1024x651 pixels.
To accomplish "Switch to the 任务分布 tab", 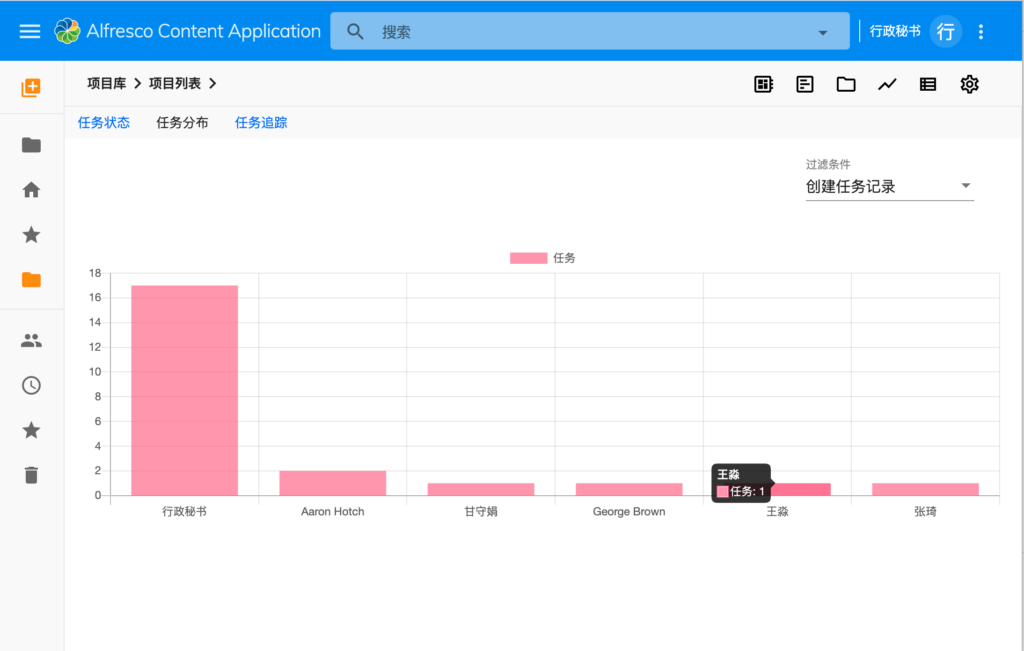I will (182, 123).
